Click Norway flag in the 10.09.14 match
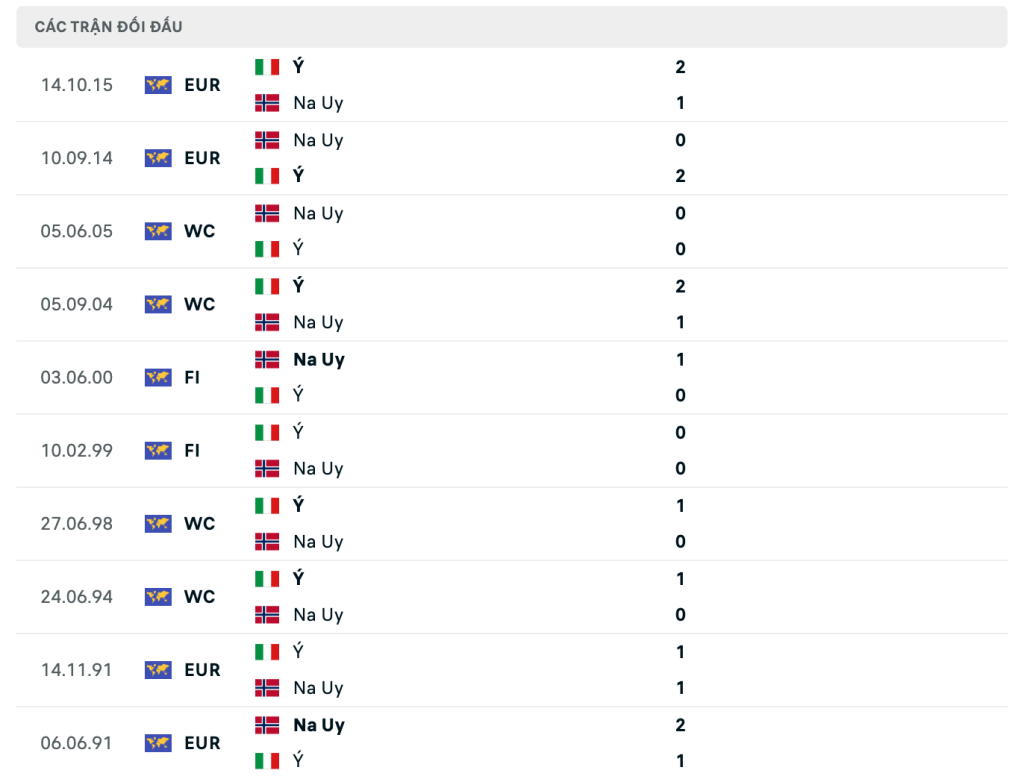Image resolution: width=1024 pixels, height=779 pixels. pos(267,140)
